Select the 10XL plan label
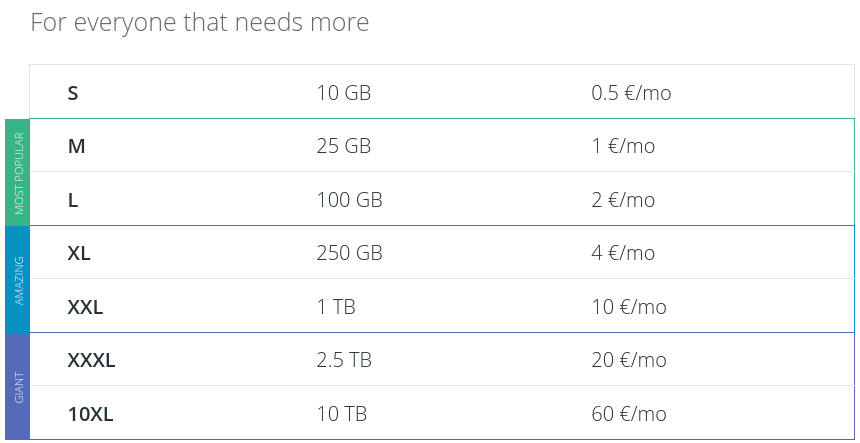 pyautogui.click(x=90, y=414)
